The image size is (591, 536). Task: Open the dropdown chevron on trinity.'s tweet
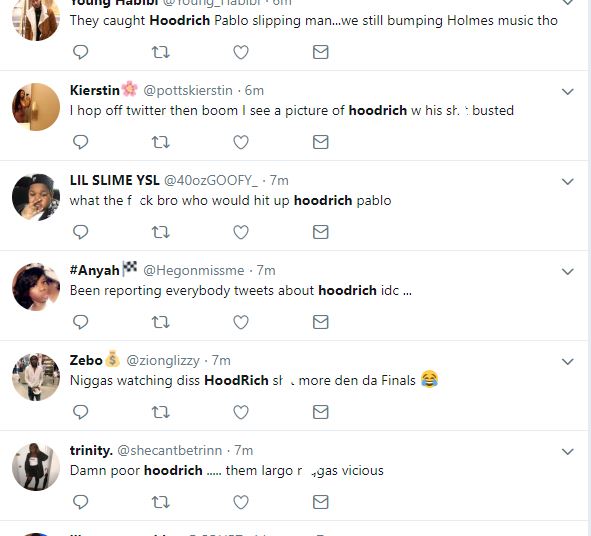pos(568,451)
